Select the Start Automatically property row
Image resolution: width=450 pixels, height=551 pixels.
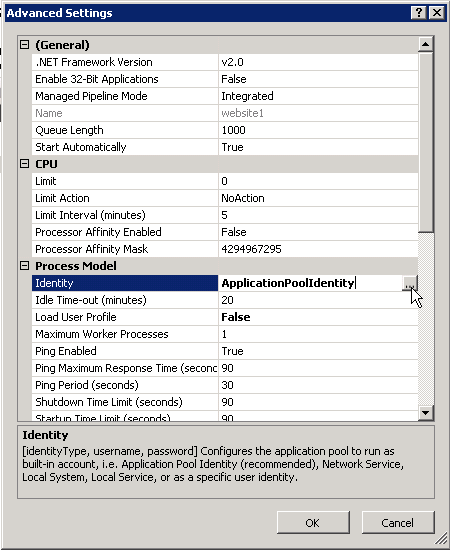click(x=225, y=147)
